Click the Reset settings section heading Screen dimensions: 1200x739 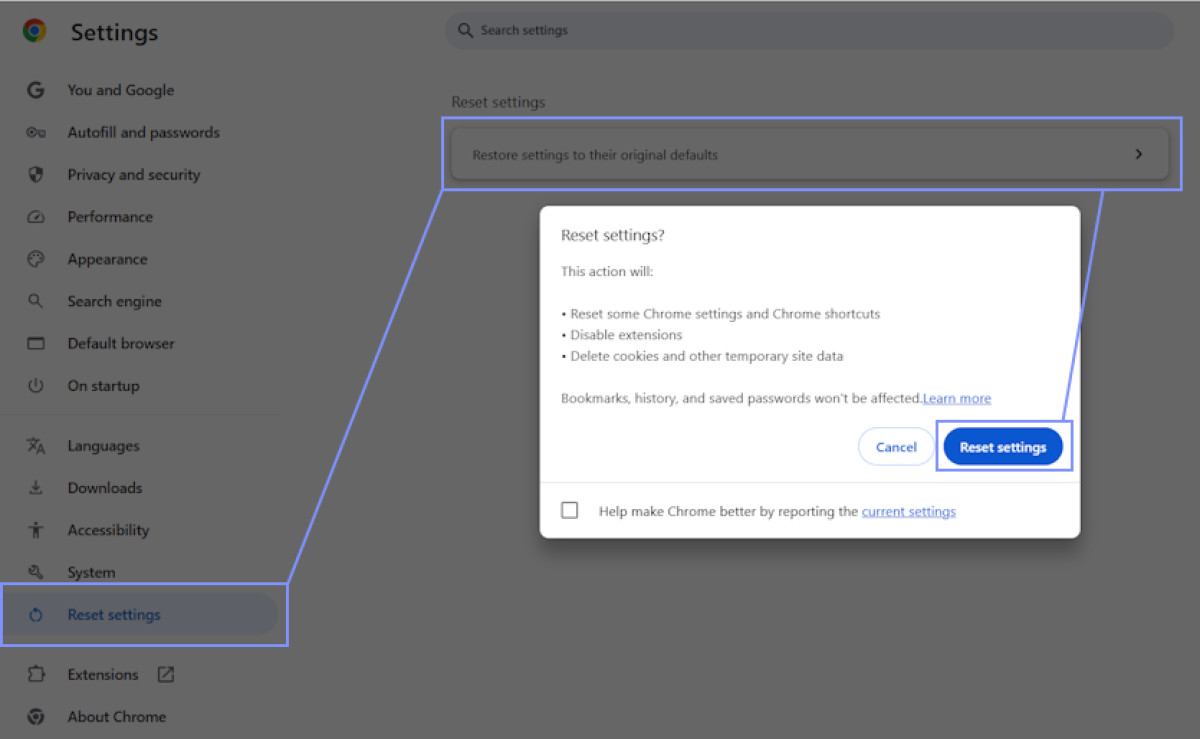(x=498, y=102)
